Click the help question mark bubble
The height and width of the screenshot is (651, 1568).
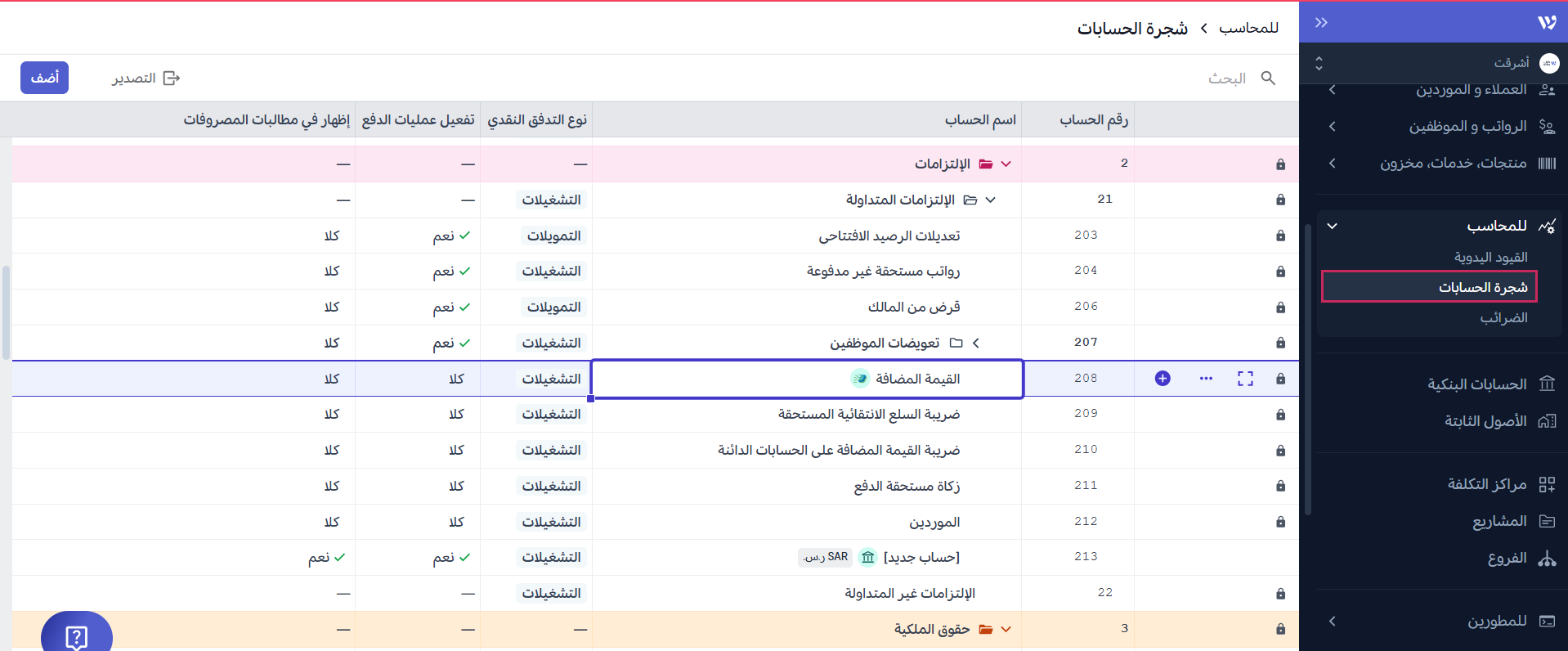pyautogui.click(x=77, y=635)
